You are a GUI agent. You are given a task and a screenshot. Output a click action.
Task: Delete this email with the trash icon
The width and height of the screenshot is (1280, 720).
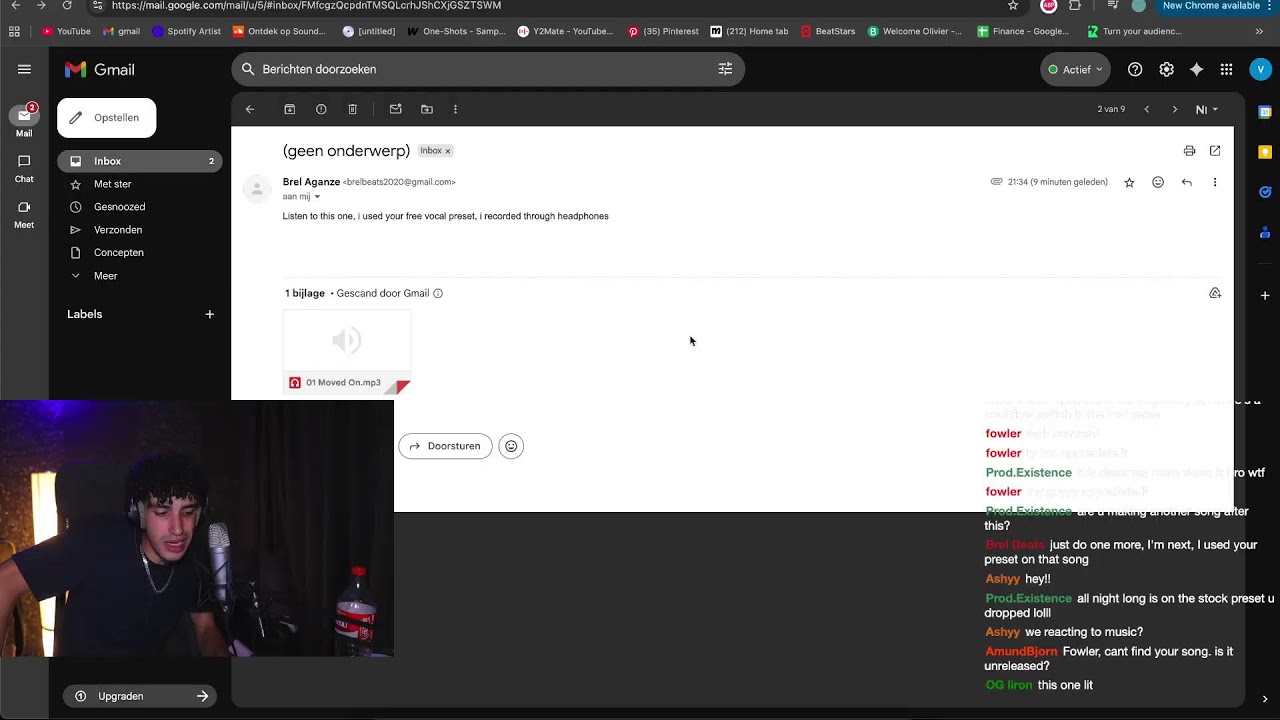353,109
